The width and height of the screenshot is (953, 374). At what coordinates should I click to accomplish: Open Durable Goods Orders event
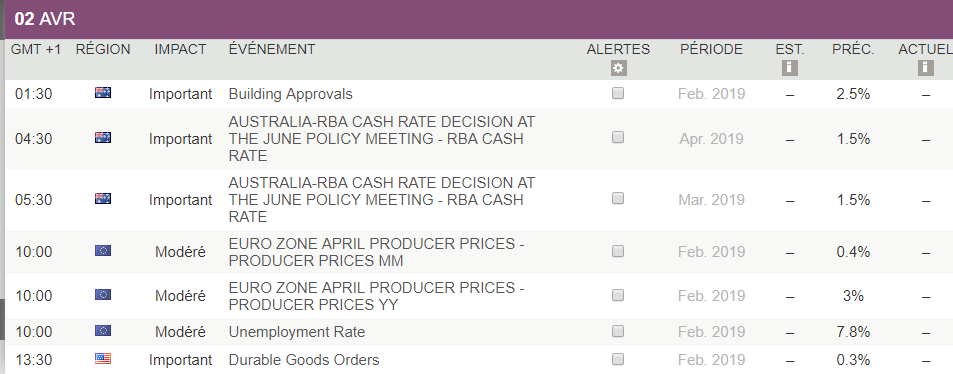(304, 360)
